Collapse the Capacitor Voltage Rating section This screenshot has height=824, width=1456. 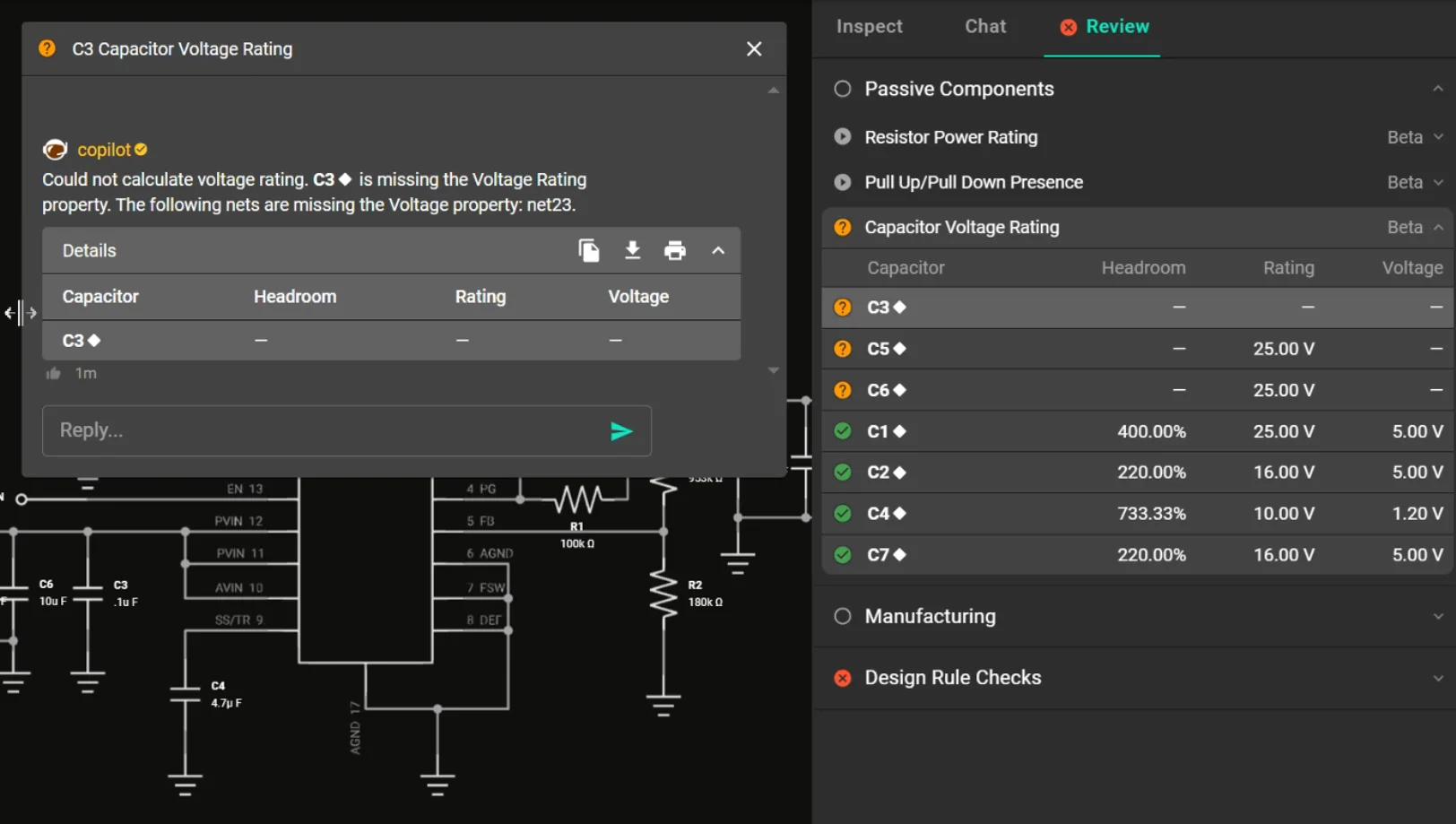pyautogui.click(x=1438, y=227)
